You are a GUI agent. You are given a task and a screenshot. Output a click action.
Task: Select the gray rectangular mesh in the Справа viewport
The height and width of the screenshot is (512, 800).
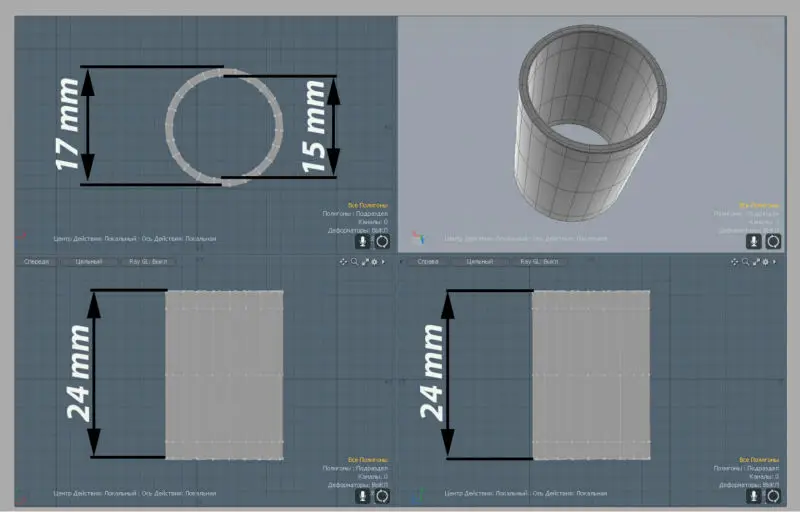pyautogui.click(x=591, y=375)
